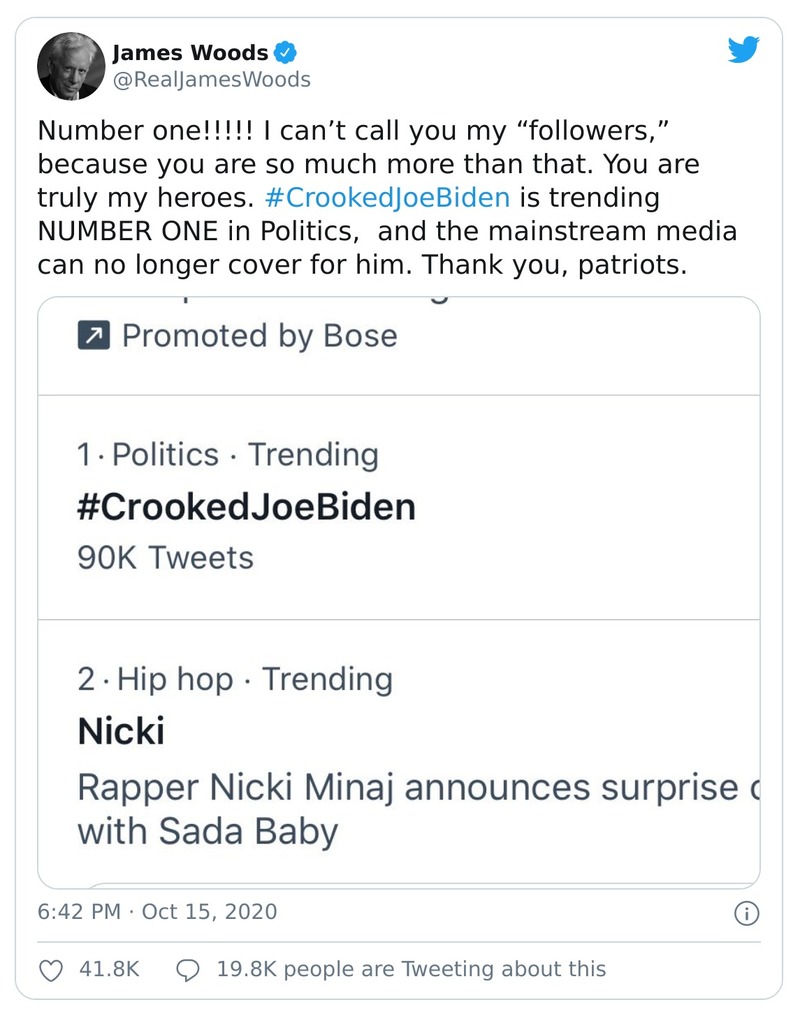Viewport: 800px width, 1023px height.
Task: Open James Woods' profile picture
Action: [x=69, y=64]
